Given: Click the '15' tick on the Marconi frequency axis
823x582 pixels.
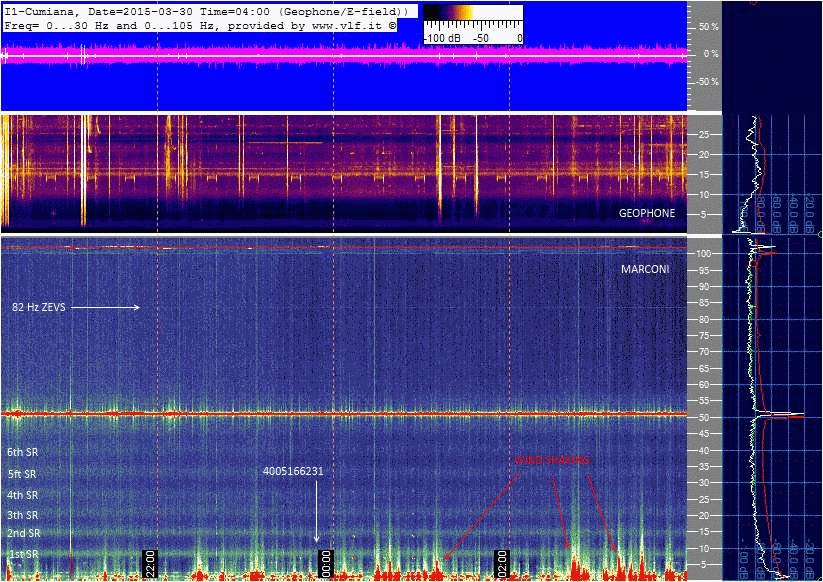Looking at the screenshot, I should pyautogui.click(x=704, y=533).
